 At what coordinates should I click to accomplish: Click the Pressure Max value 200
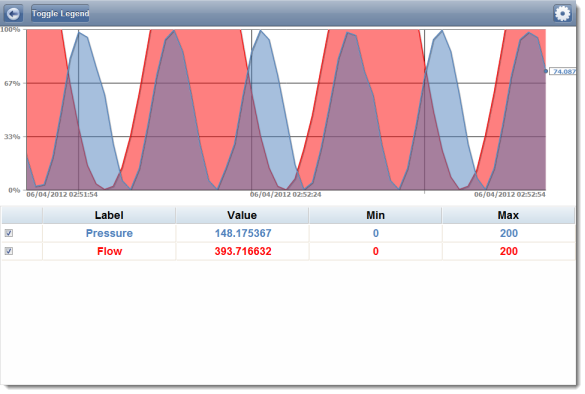tap(509, 233)
